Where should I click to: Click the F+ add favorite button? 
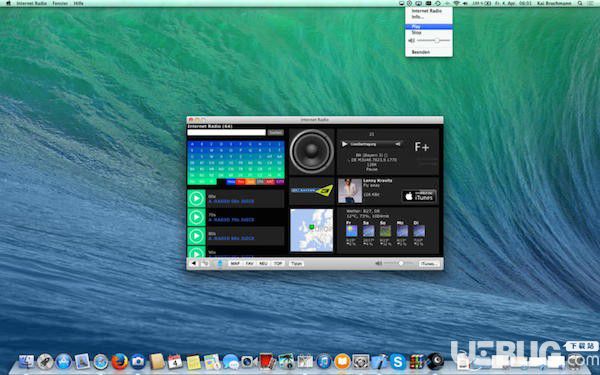pyautogui.click(x=422, y=147)
